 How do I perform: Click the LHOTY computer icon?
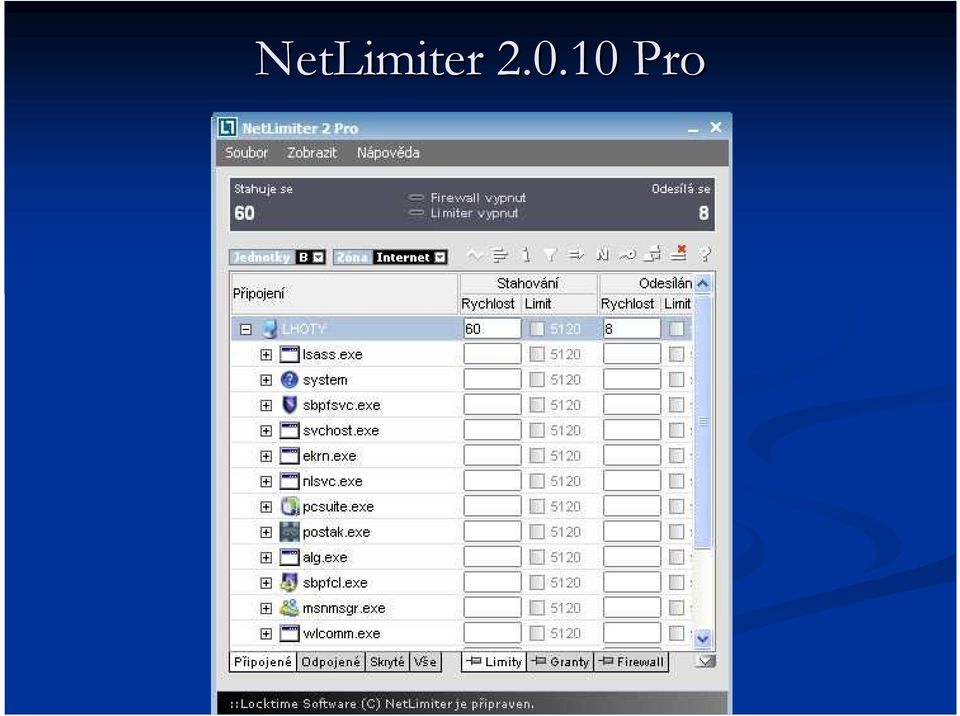coord(270,329)
